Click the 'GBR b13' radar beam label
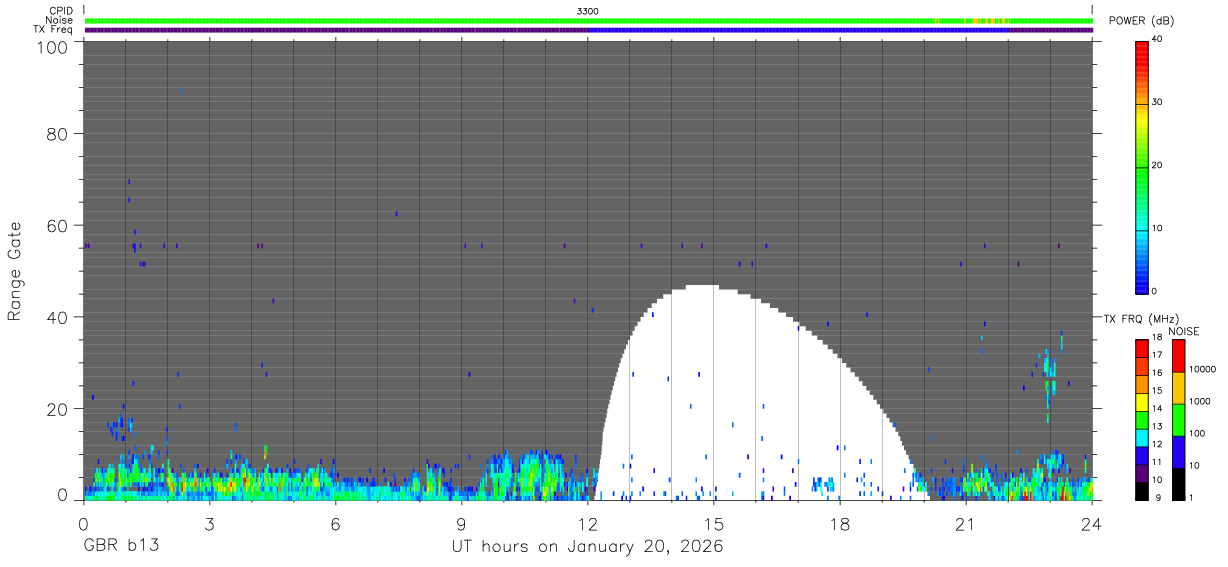Image resolution: width=1228 pixels, height=567 pixels. pyautogui.click(x=121, y=548)
